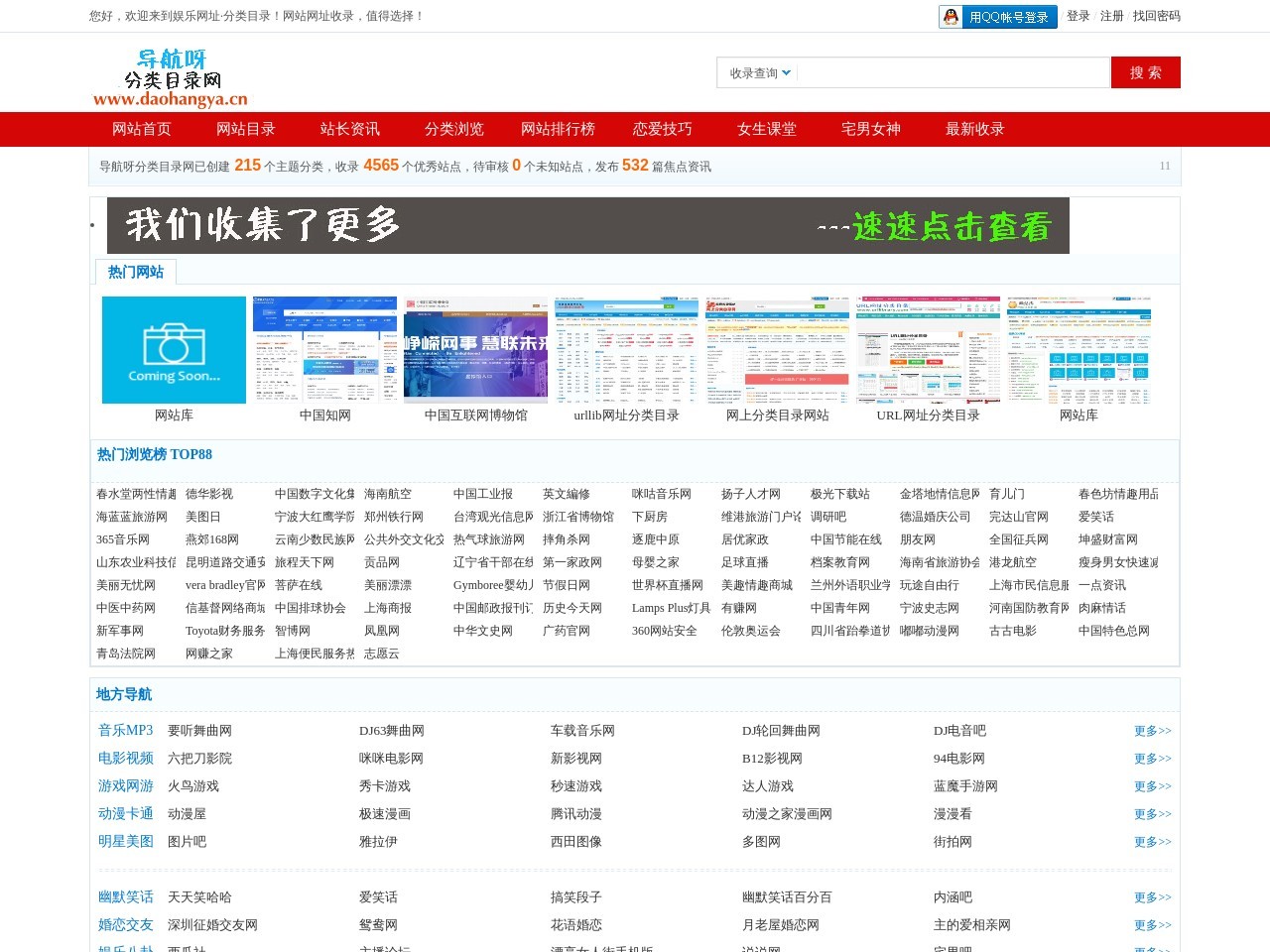The height and width of the screenshot is (952, 1270).
Task: Click inside the search input field
Action: point(952,72)
